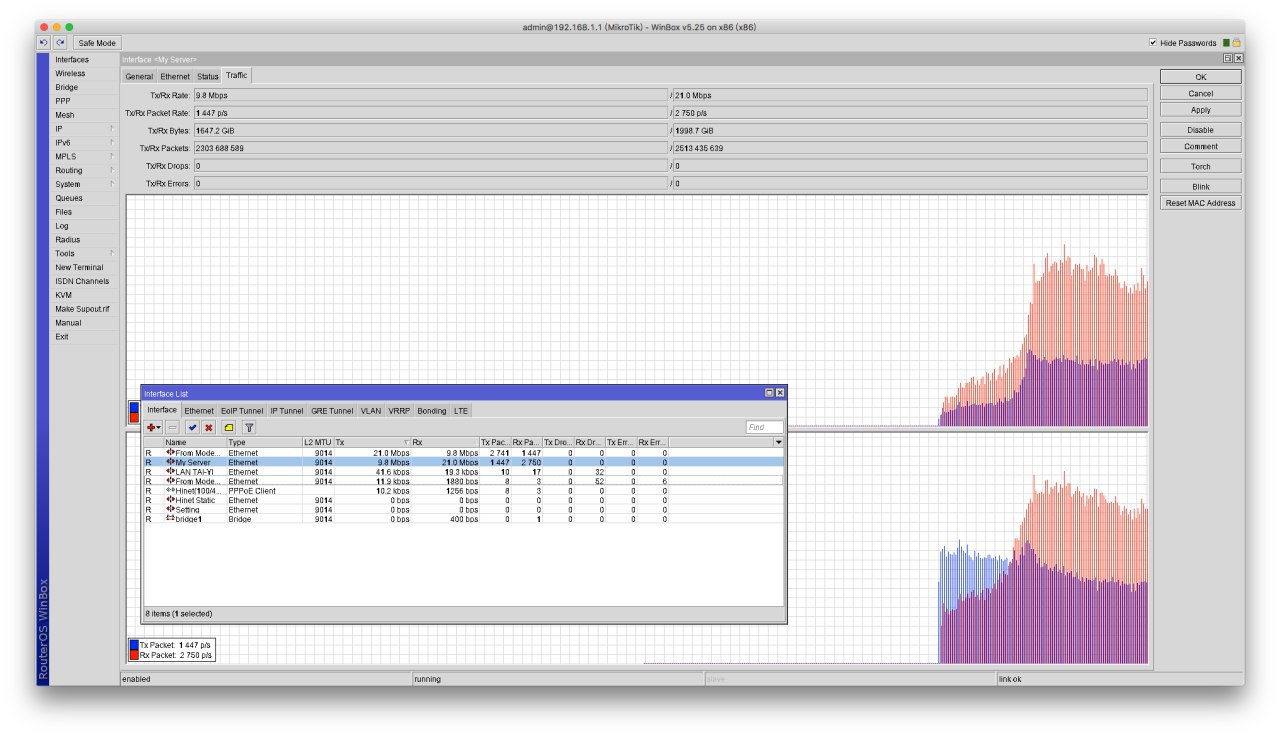Screen dimensions: 1280x736
Task: Expand the Tools submenu
Action: (85, 254)
